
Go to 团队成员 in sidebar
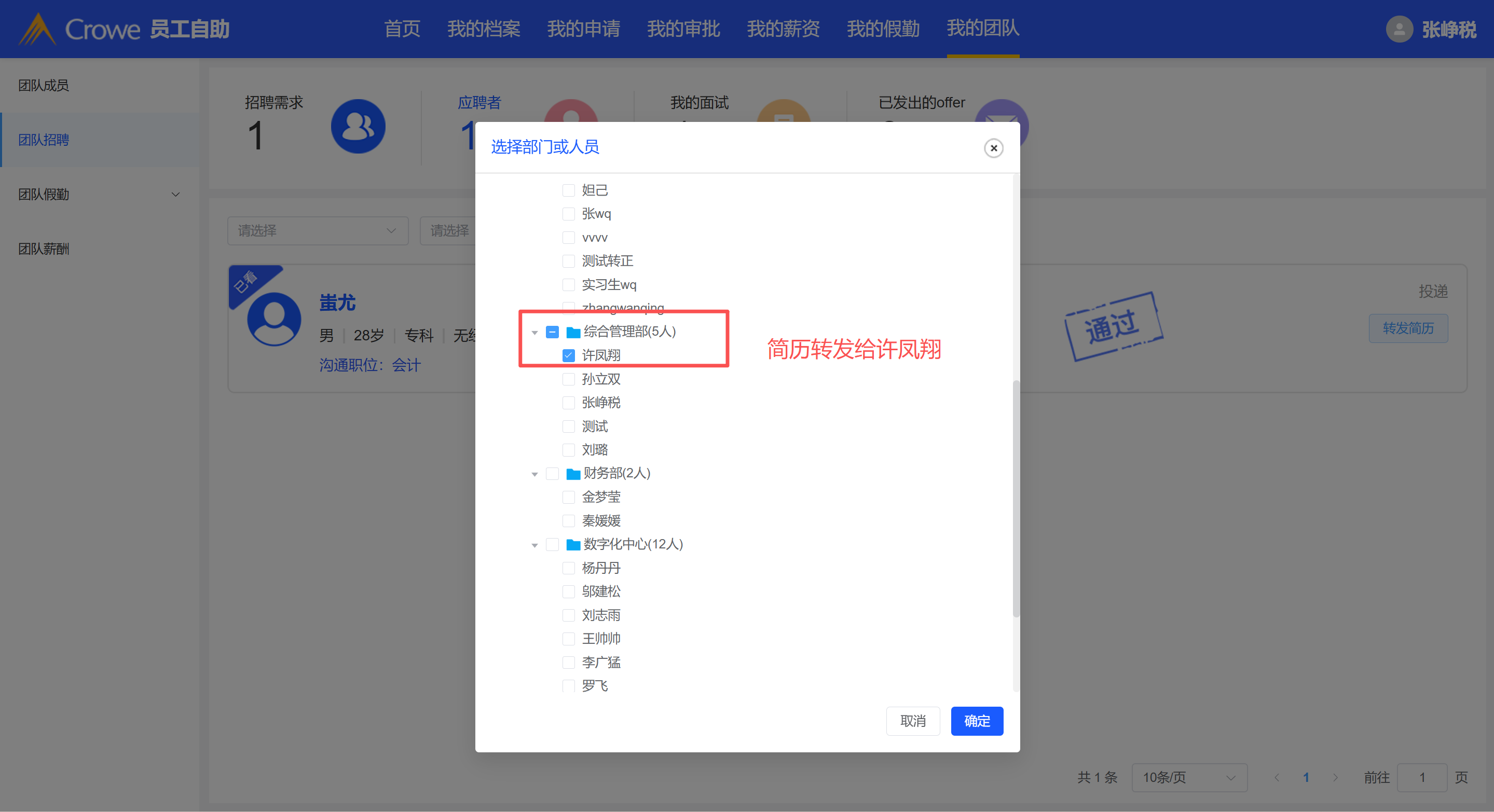(44, 85)
